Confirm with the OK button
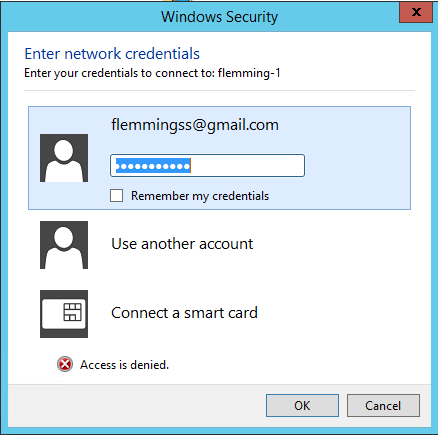The height and width of the screenshot is (435, 438). [x=302, y=406]
